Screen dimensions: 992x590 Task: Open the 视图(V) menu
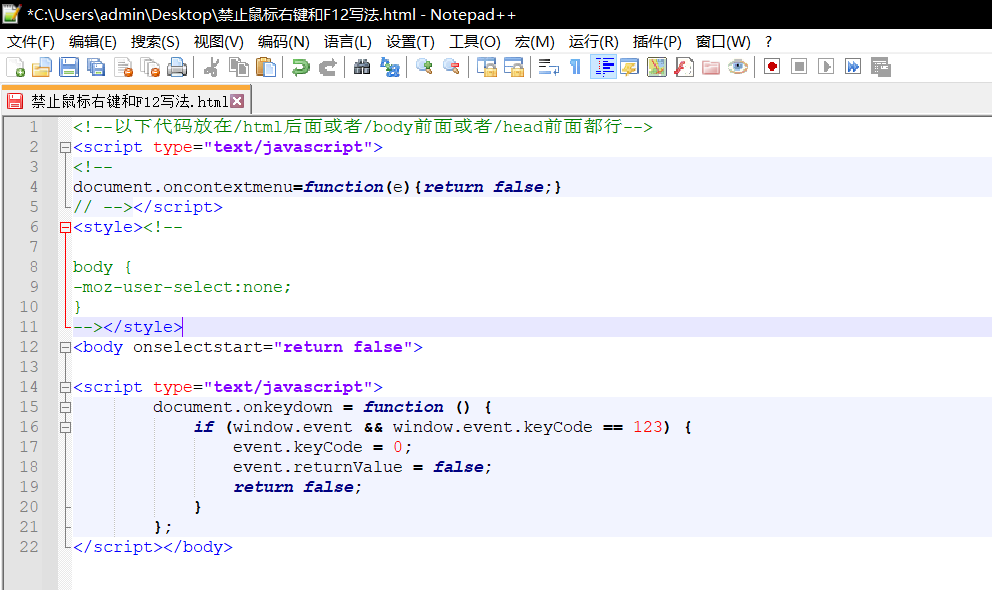click(x=218, y=42)
